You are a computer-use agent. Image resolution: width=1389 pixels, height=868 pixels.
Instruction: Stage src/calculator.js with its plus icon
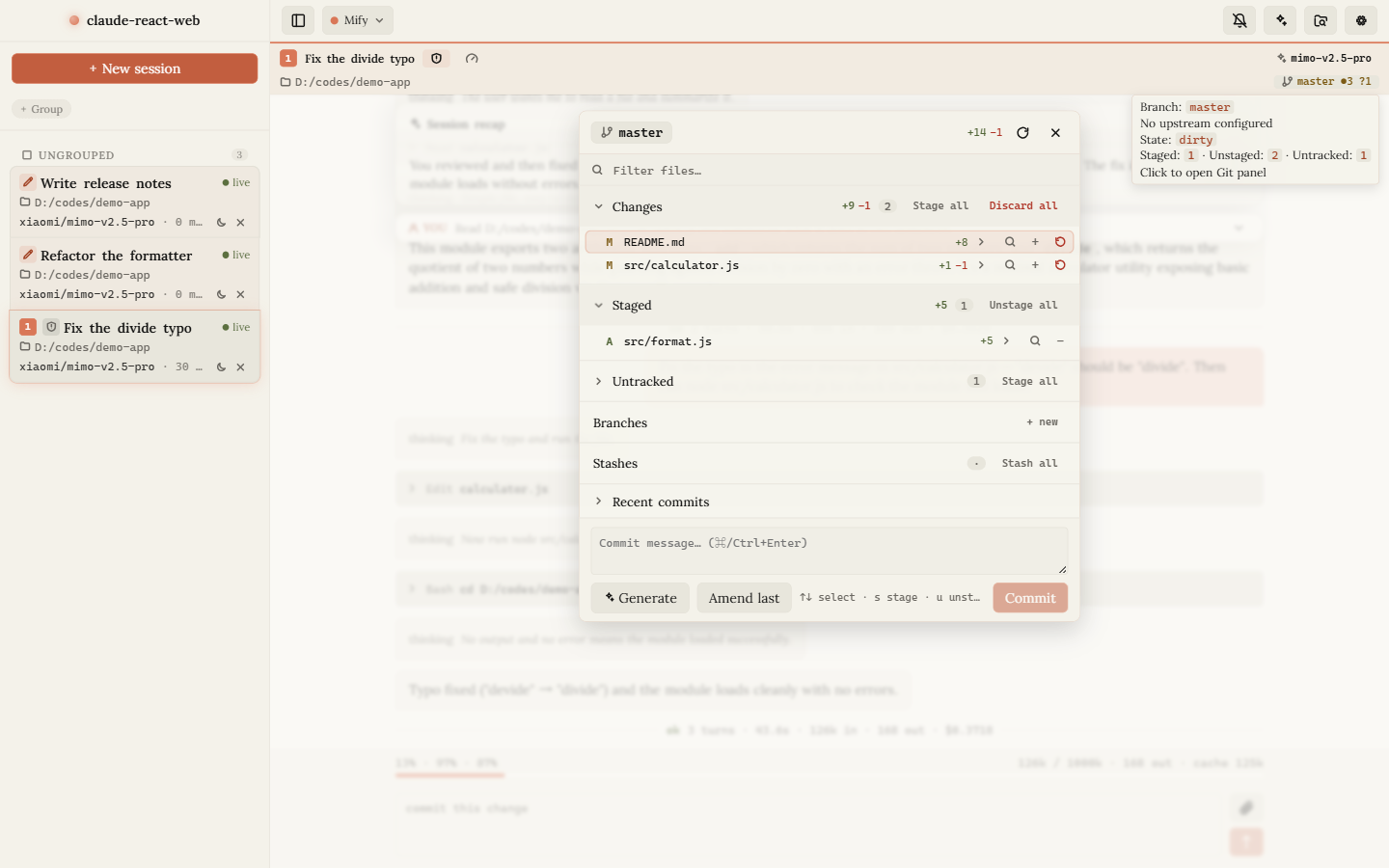click(x=1035, y=265)
